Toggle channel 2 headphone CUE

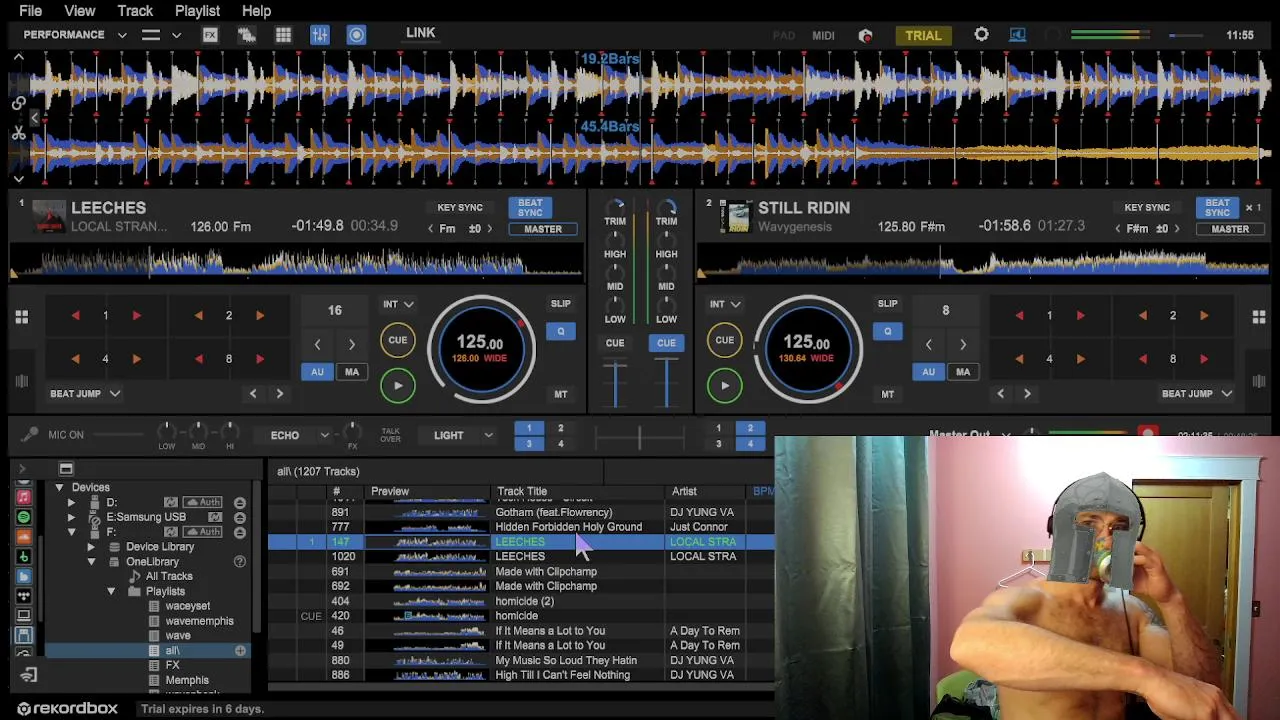pyautogui.click(x=666, y=343)
